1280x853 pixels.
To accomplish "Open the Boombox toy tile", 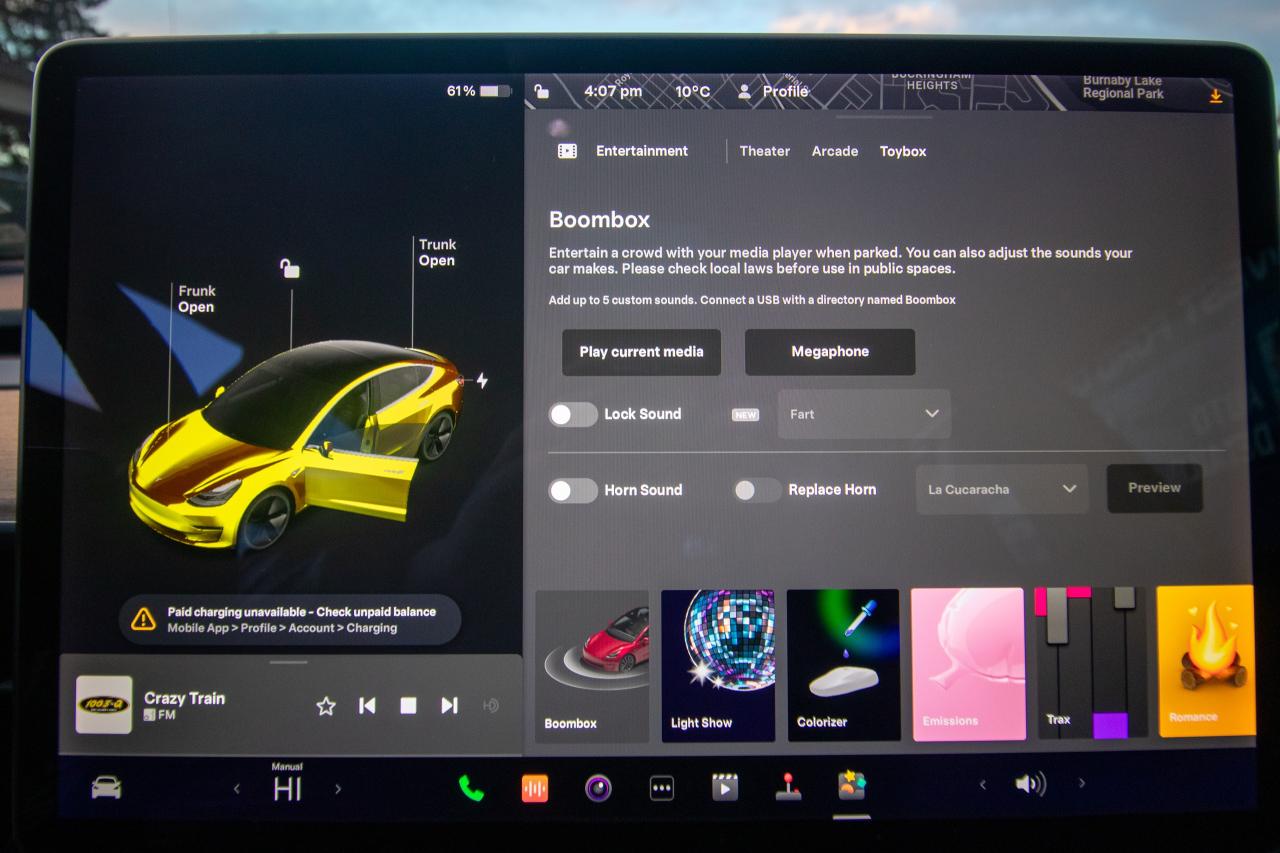I will pyautogui.click(x=592, y=666).
